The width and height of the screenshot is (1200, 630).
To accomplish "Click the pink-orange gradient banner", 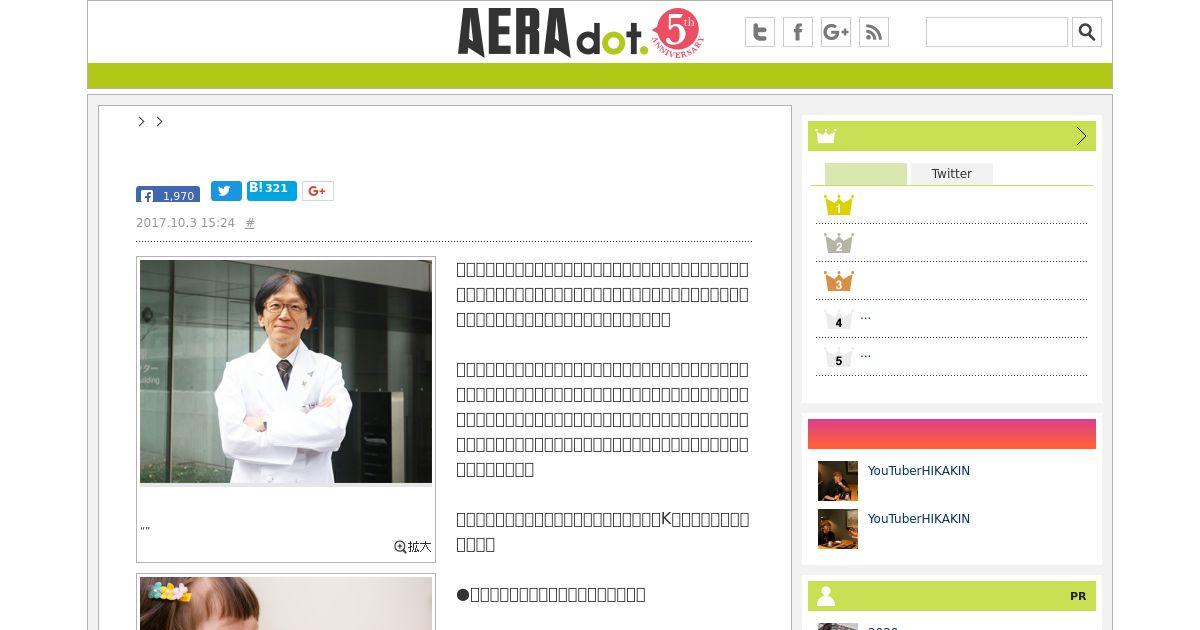I will click(952, 434).
